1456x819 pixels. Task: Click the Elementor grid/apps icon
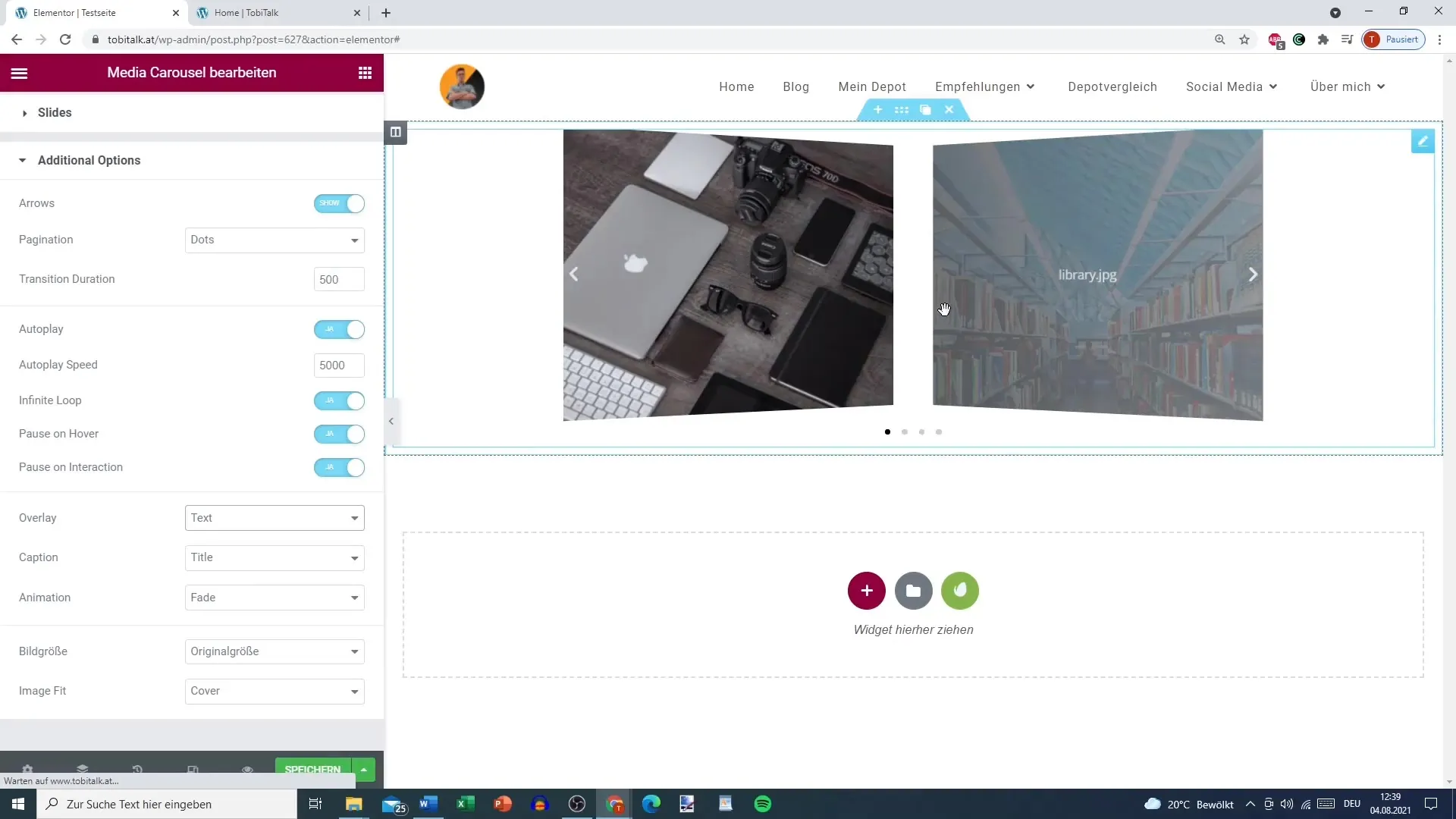pyautogui.click(x=366, y=72)
